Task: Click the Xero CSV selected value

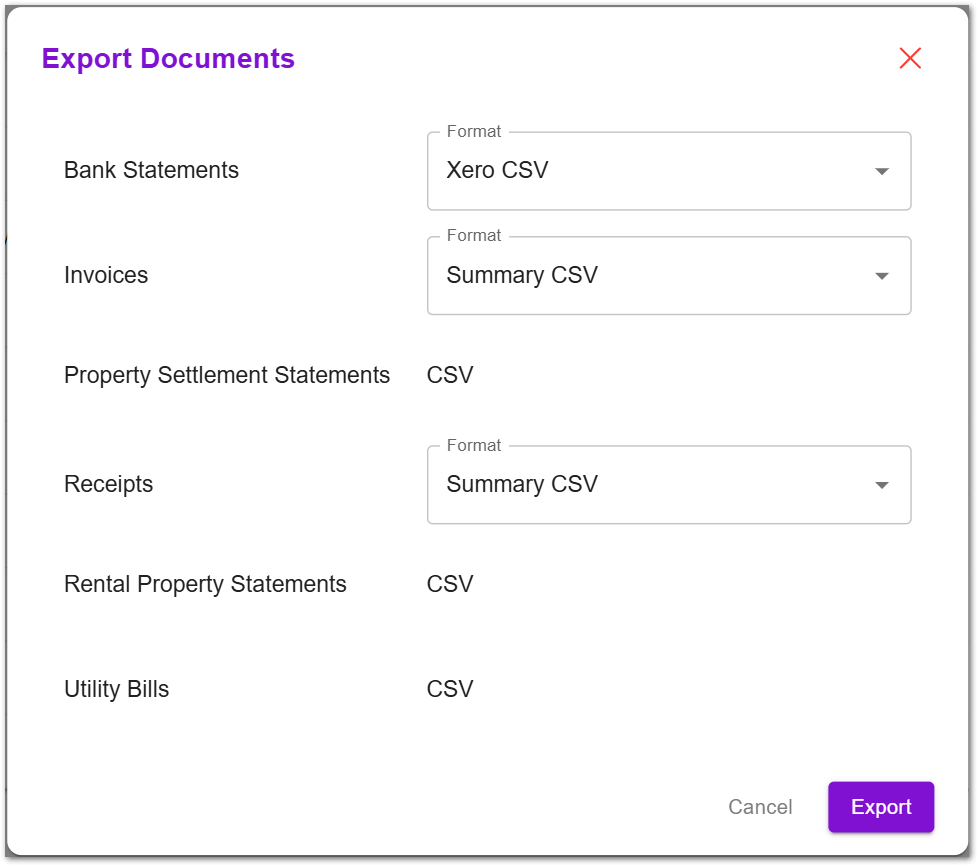Action: [497, 171]
